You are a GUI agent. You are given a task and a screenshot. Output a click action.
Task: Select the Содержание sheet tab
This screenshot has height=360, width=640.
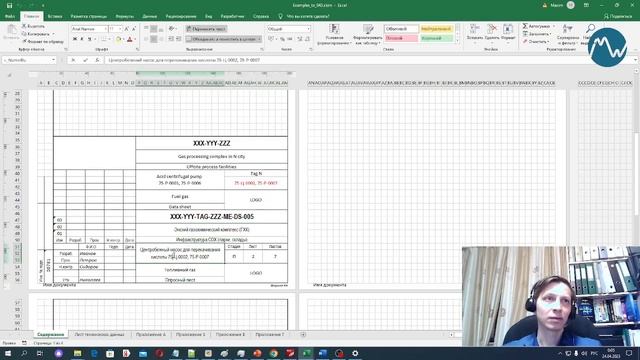(x=51, y=334)
